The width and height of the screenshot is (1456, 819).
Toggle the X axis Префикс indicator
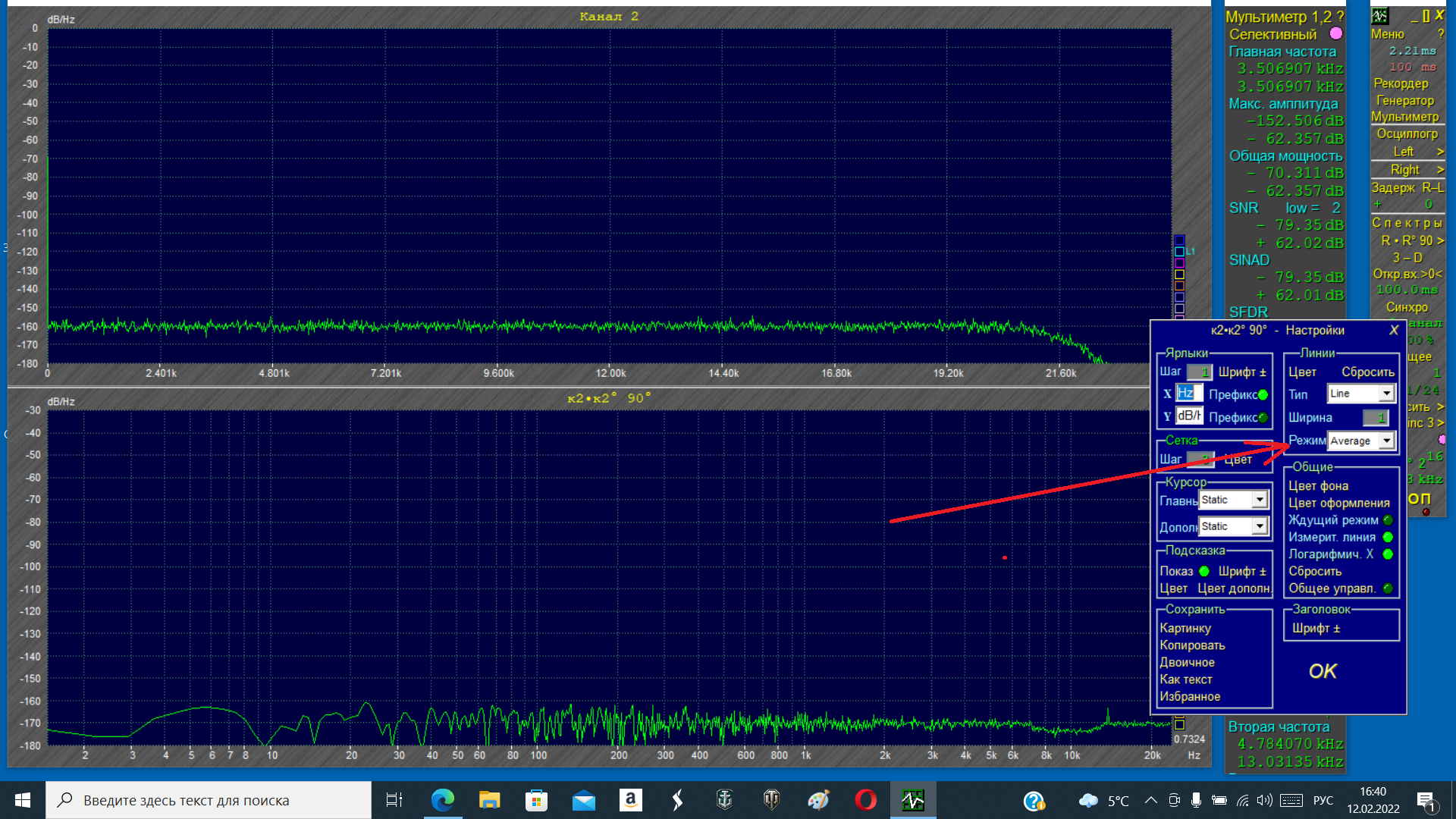click(1263, 394)
